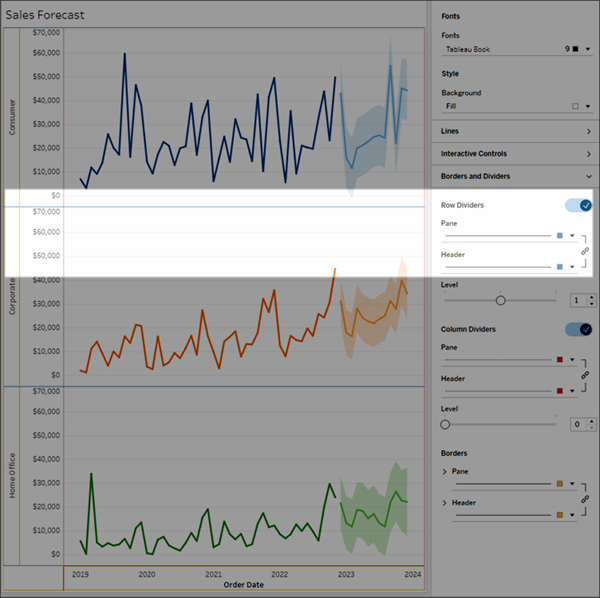
Task: Open Row Dividers Header color swatch
Action: 560,267
